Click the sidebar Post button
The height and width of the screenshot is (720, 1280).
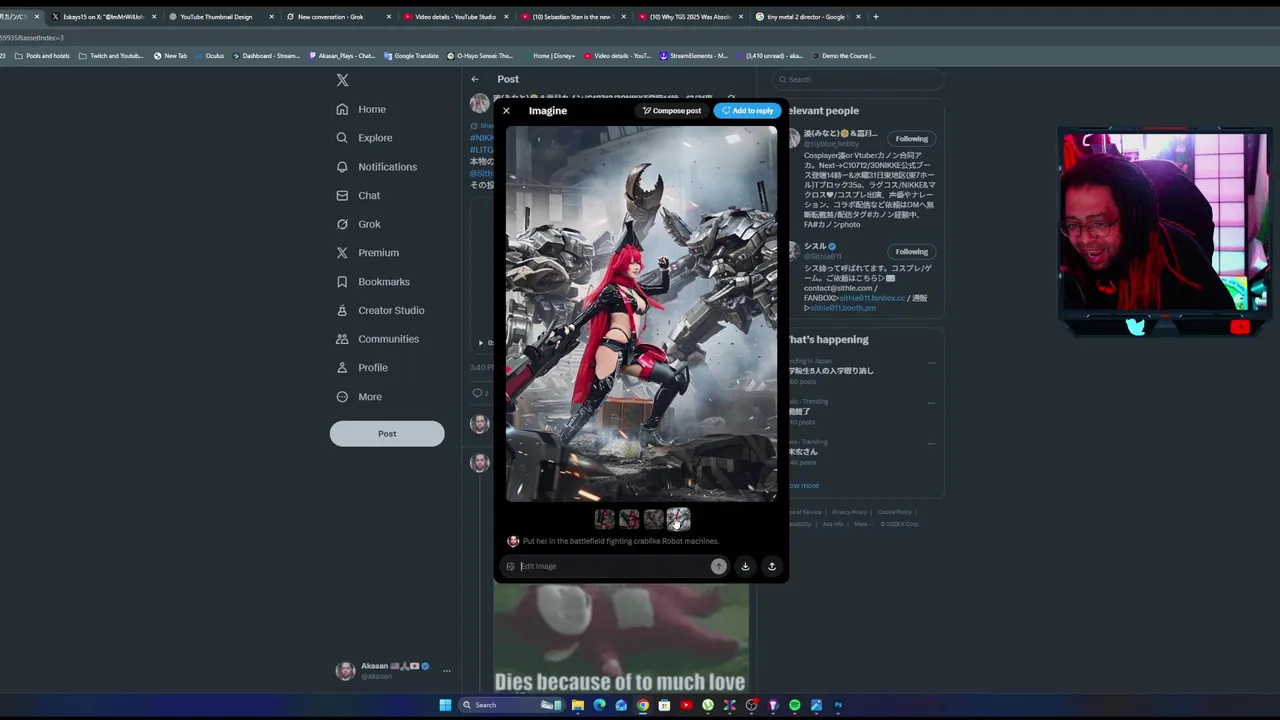pyautogui.click(x=387, y=434)
